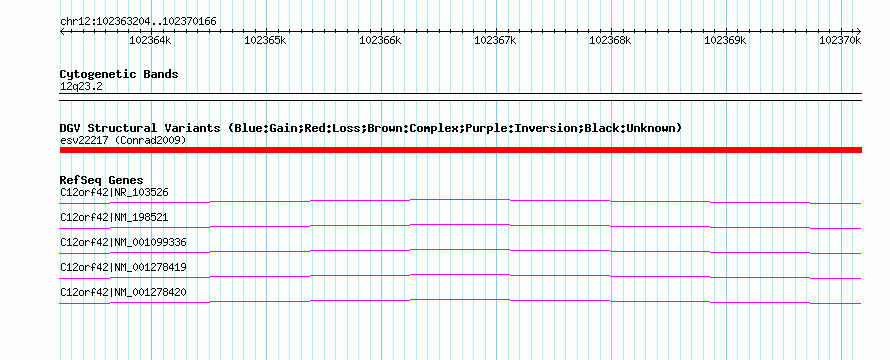
Task: Select the DGV Structural Variants track title
Action: [x=371, y=128]
